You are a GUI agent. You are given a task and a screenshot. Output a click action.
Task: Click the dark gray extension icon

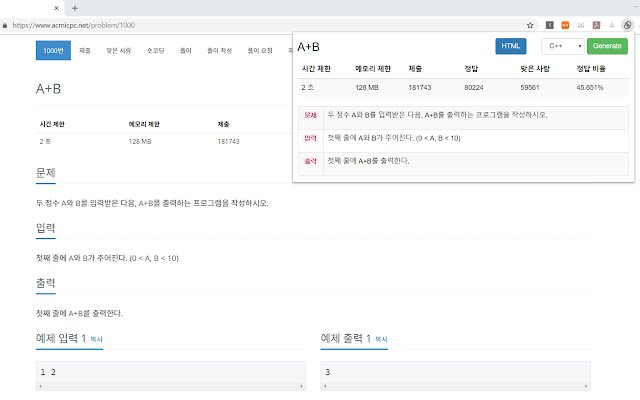tap(549, 25)
